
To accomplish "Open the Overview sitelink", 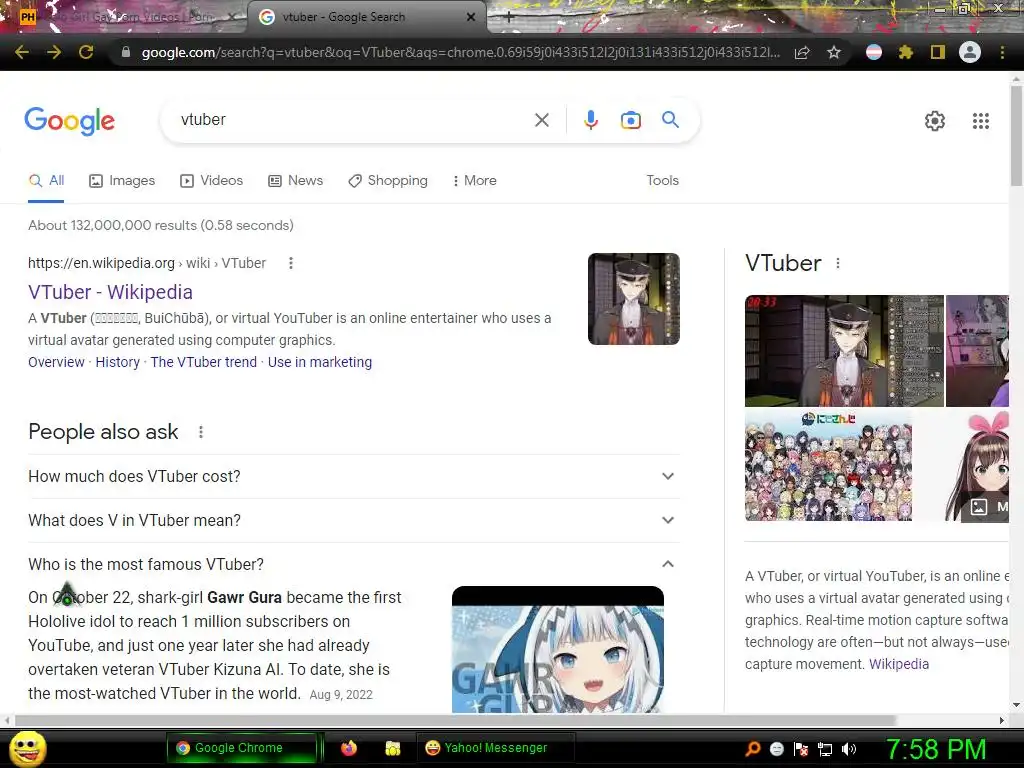I will click(x=56, y=362).
